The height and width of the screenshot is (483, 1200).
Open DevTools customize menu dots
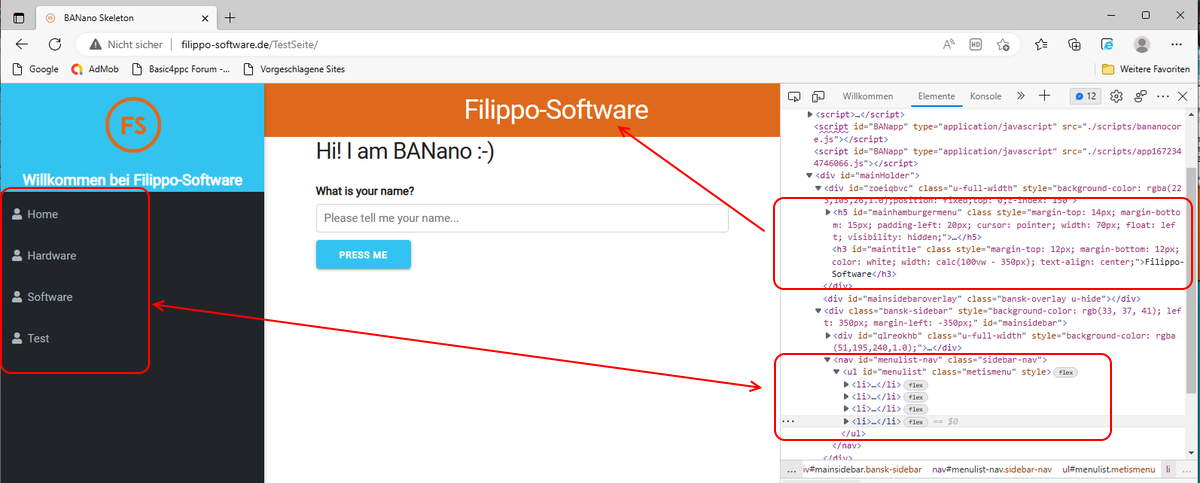[x=1162, y=96]
